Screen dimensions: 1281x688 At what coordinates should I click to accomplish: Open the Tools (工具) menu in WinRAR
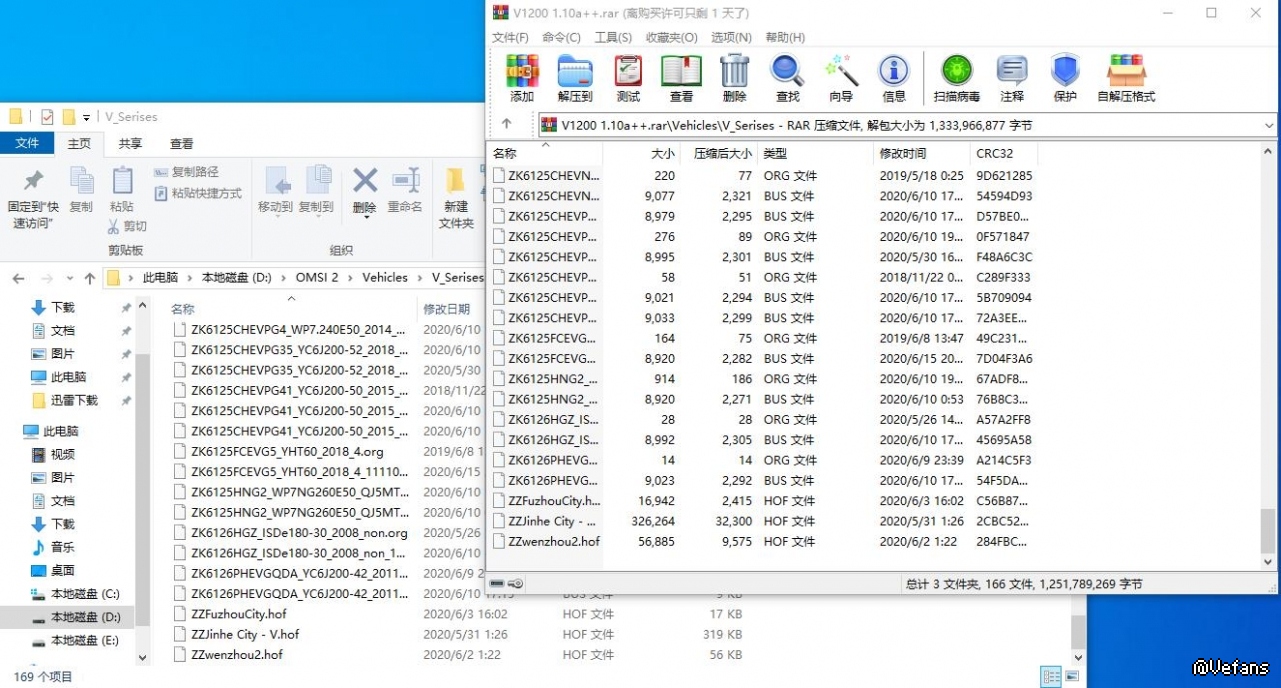pos(613,37)
